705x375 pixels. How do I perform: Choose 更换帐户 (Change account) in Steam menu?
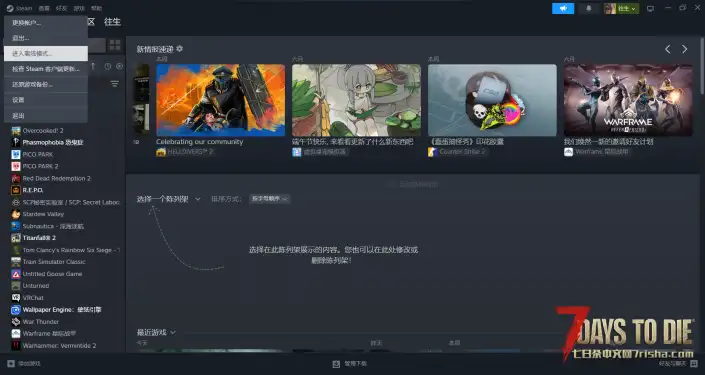pyautogui.click(x=45, y=22)
